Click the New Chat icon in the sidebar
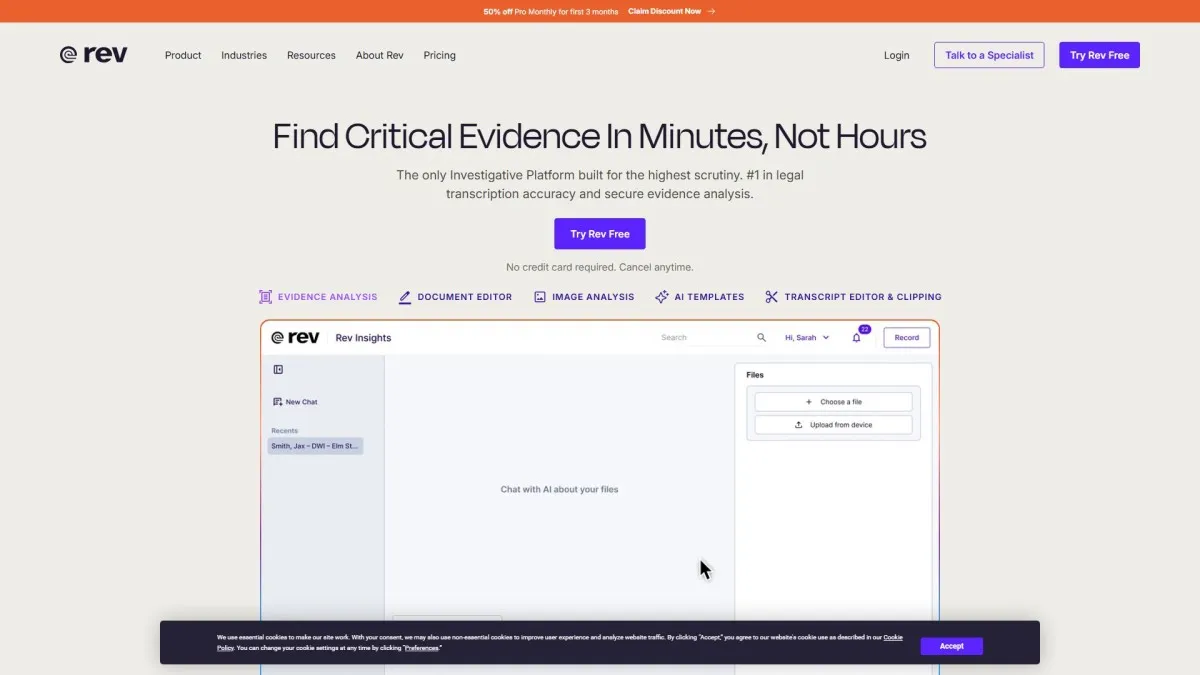 point(277,402)
